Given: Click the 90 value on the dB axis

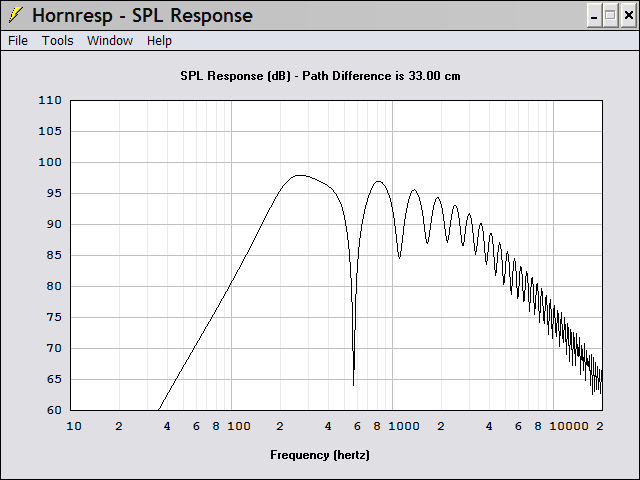Looking at the screenshot, I should click(54, 224).
